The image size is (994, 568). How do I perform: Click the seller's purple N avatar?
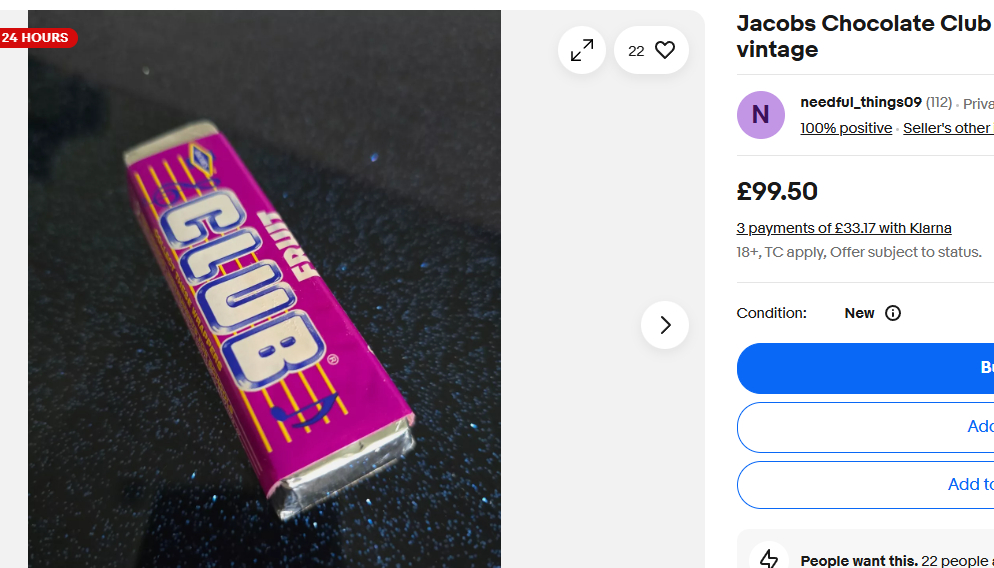coord(761,115)
